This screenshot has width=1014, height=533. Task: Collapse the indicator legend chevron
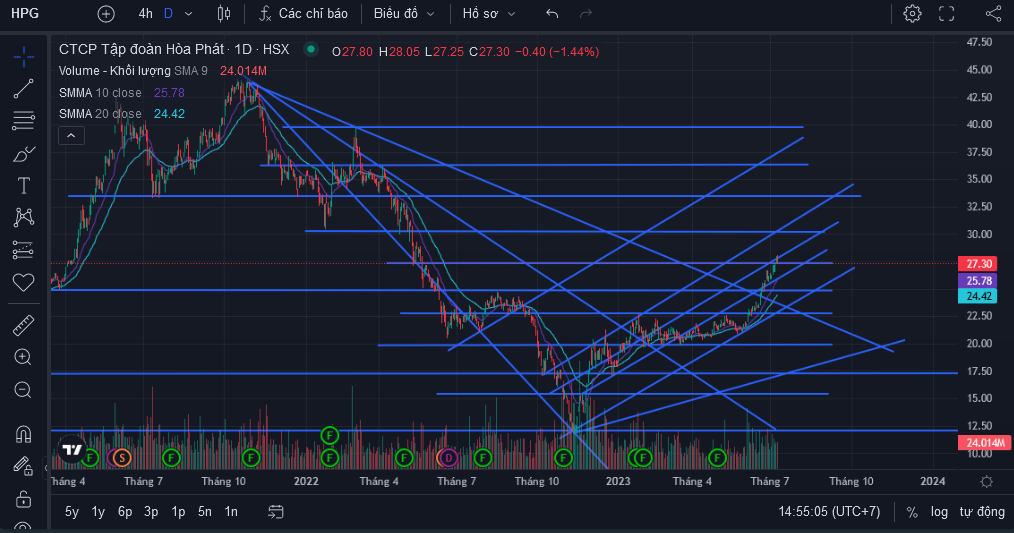coord(71,136)
